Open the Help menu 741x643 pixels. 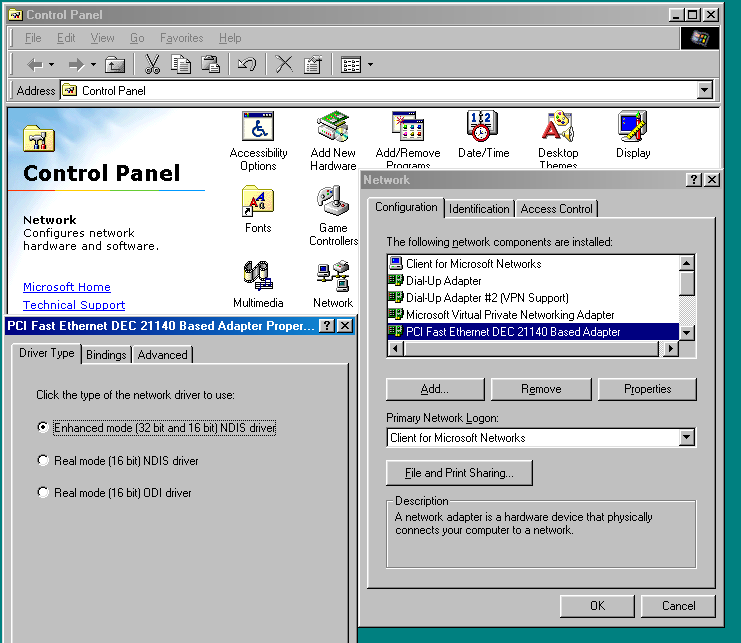(230, 38)
